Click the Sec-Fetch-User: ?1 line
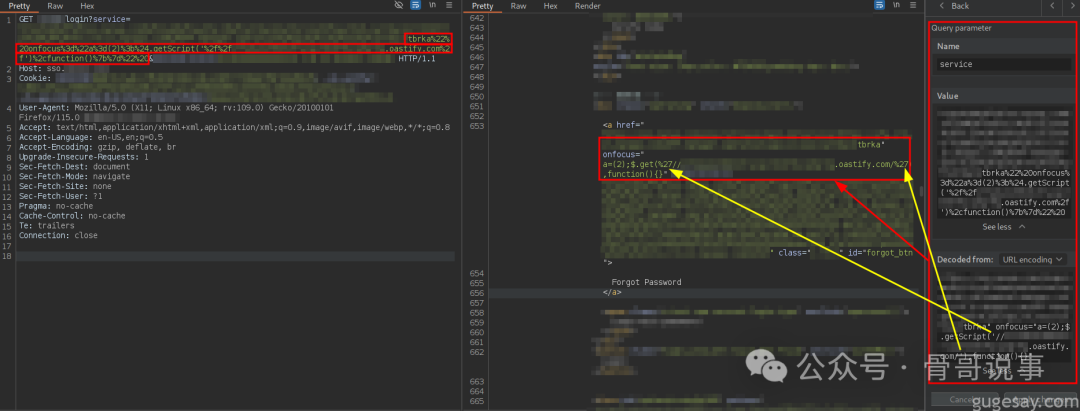The image size is (1080, 411). (x=60, y=196)
